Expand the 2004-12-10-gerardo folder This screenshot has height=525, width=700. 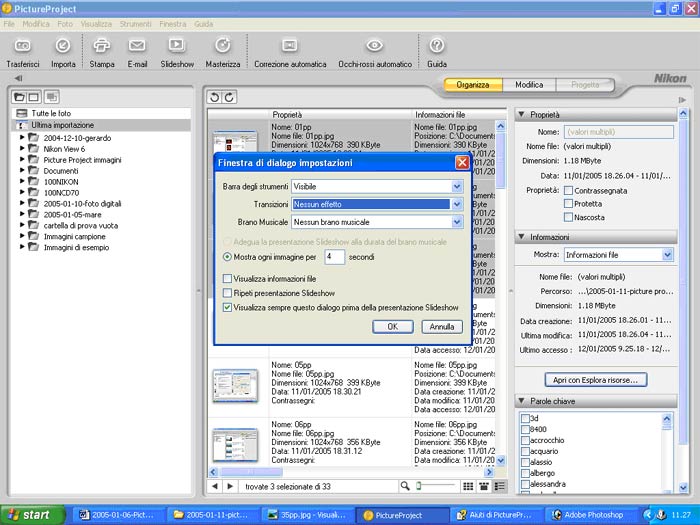22,138
